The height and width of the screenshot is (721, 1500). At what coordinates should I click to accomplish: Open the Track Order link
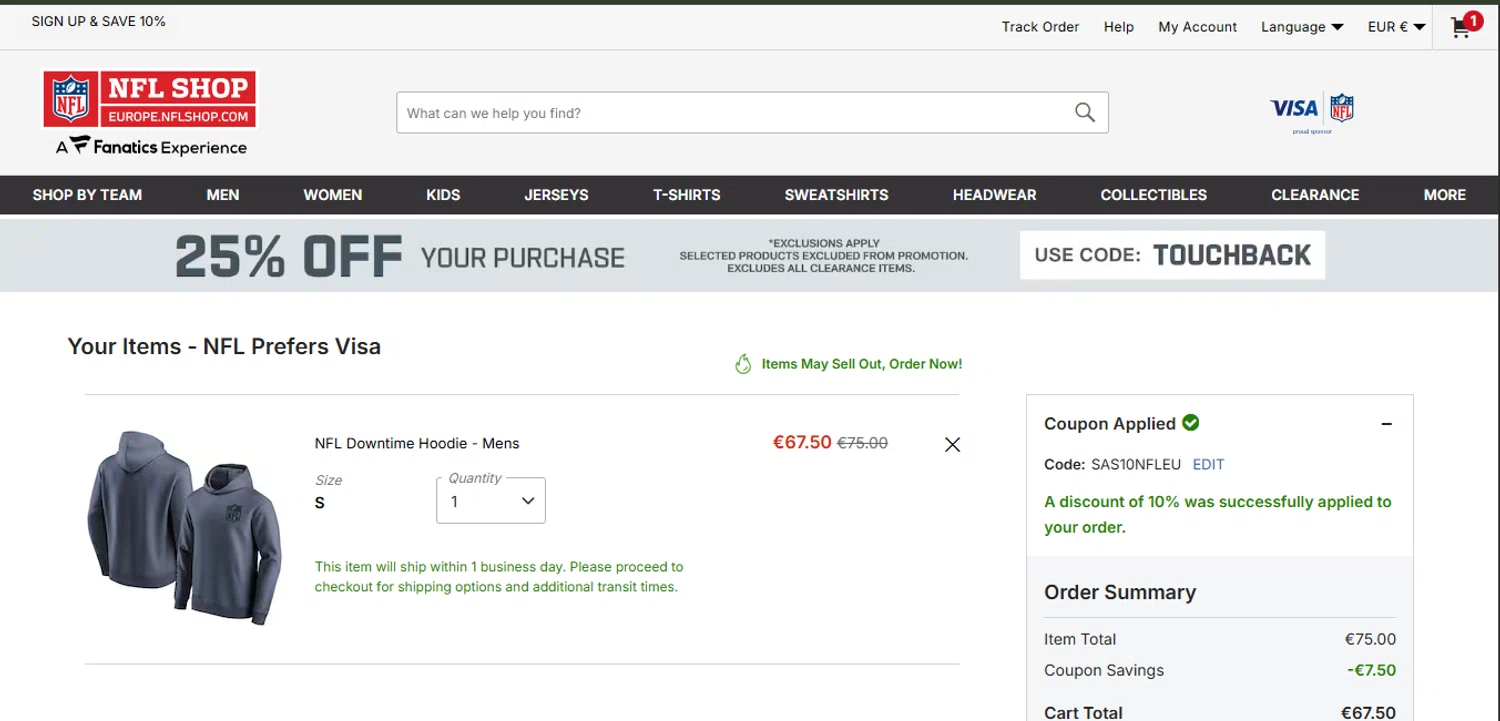(1040, 27)
